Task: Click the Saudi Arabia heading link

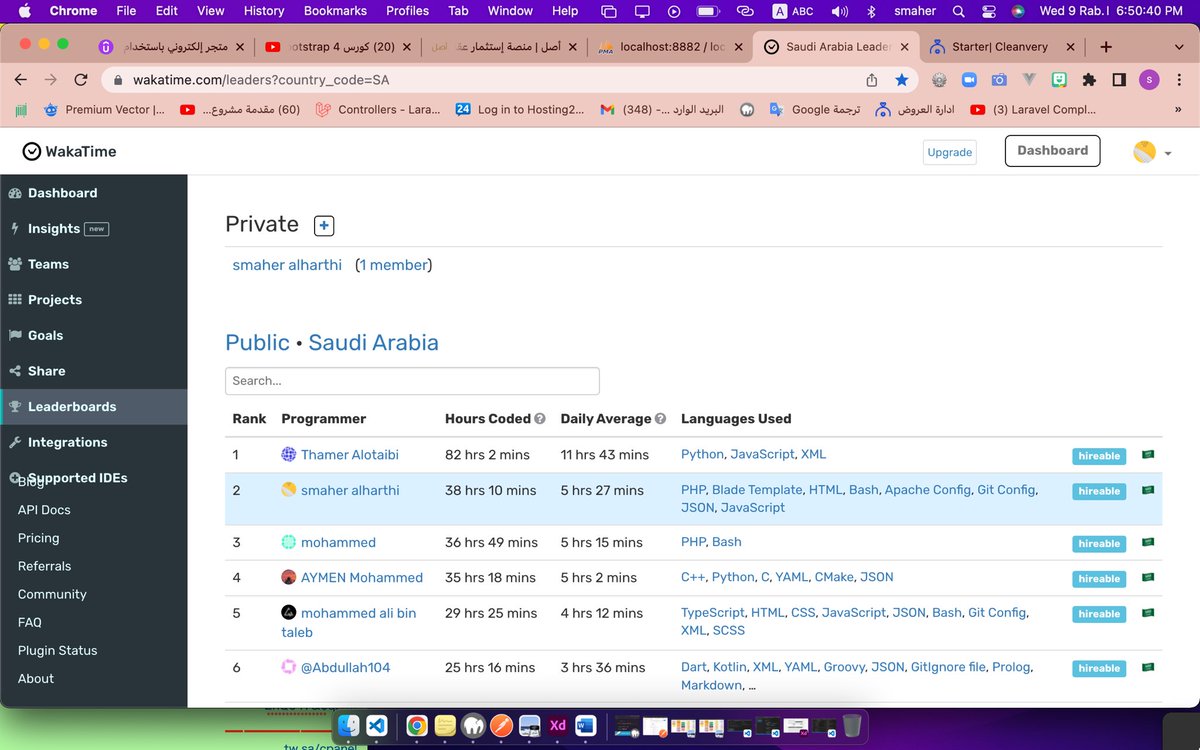Action: click(374, 342)
